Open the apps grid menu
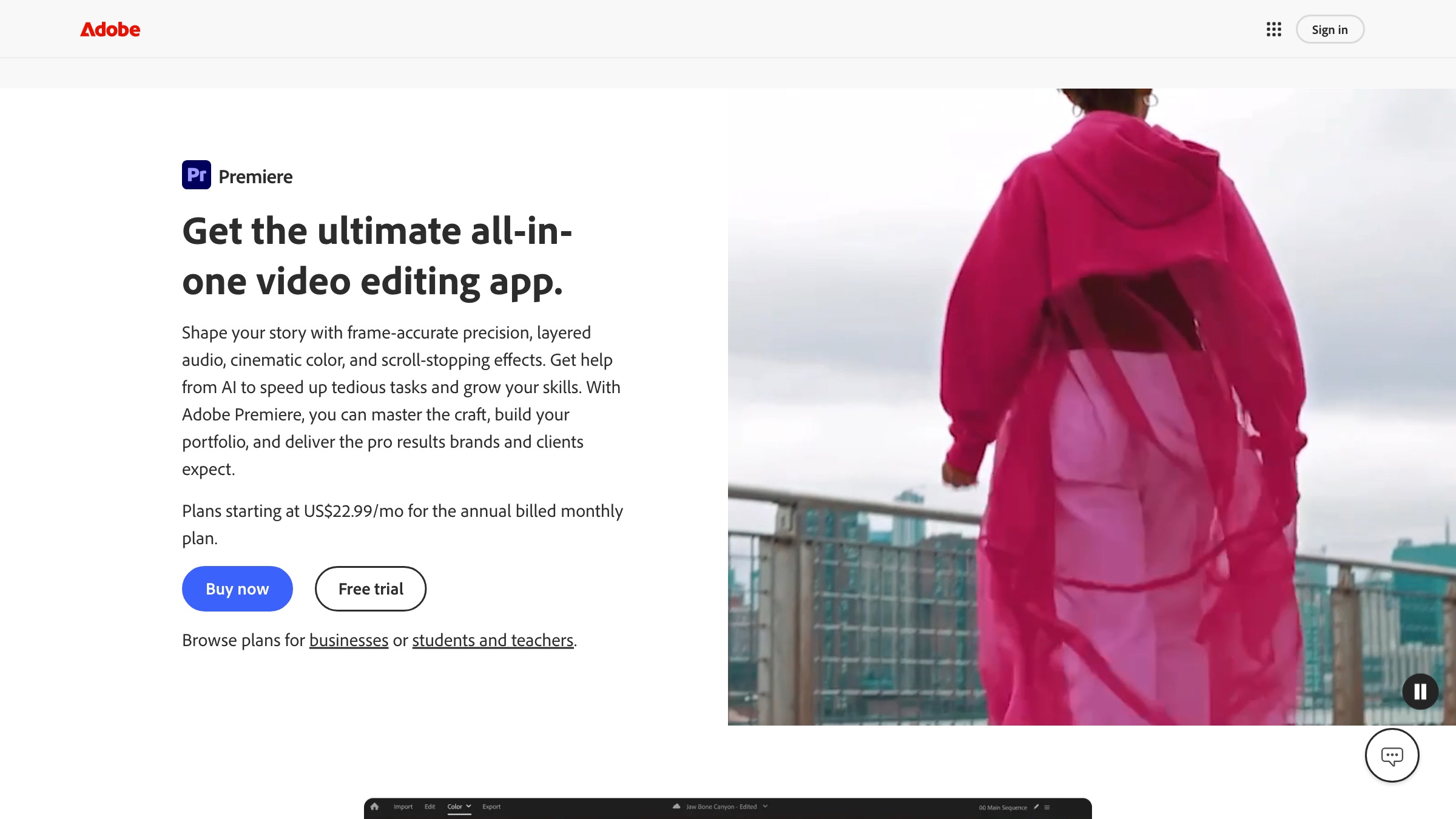Image resolution: width=1456 pixels, height=819 pixels. (x=1273, y=29)
